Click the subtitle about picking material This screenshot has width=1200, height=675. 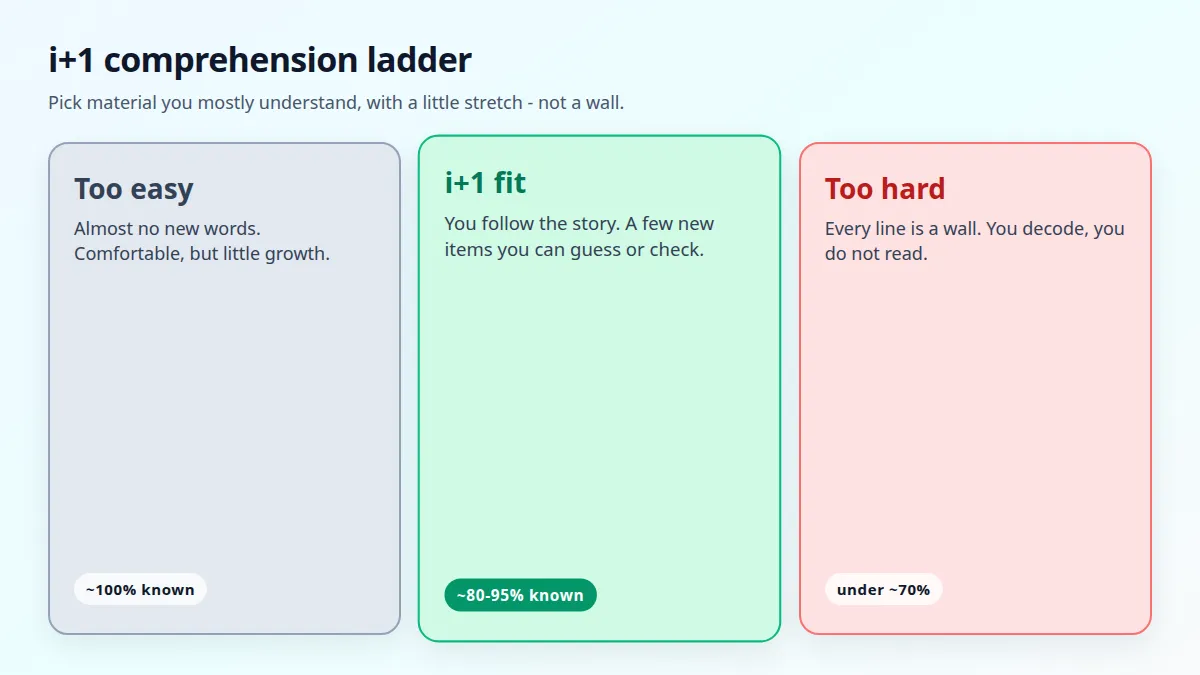click(336, 102)
